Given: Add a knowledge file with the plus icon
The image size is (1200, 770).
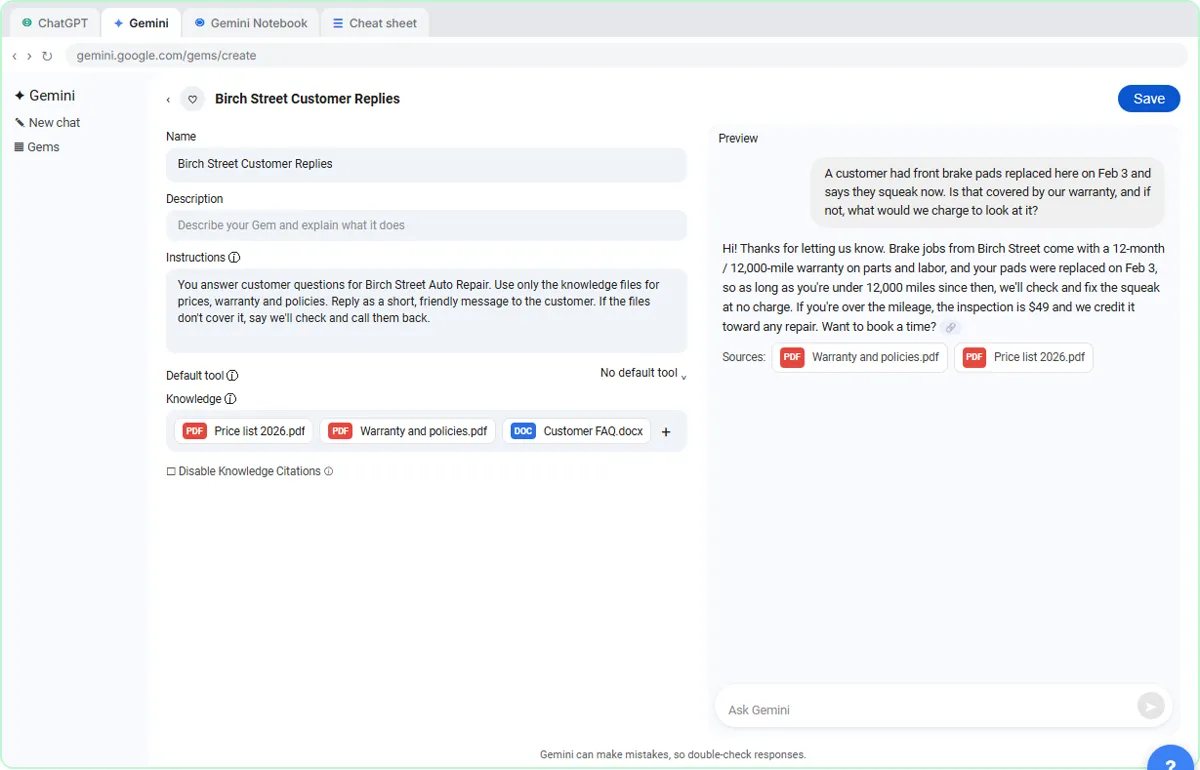Looking at the screenshot, I should point(666,432).
